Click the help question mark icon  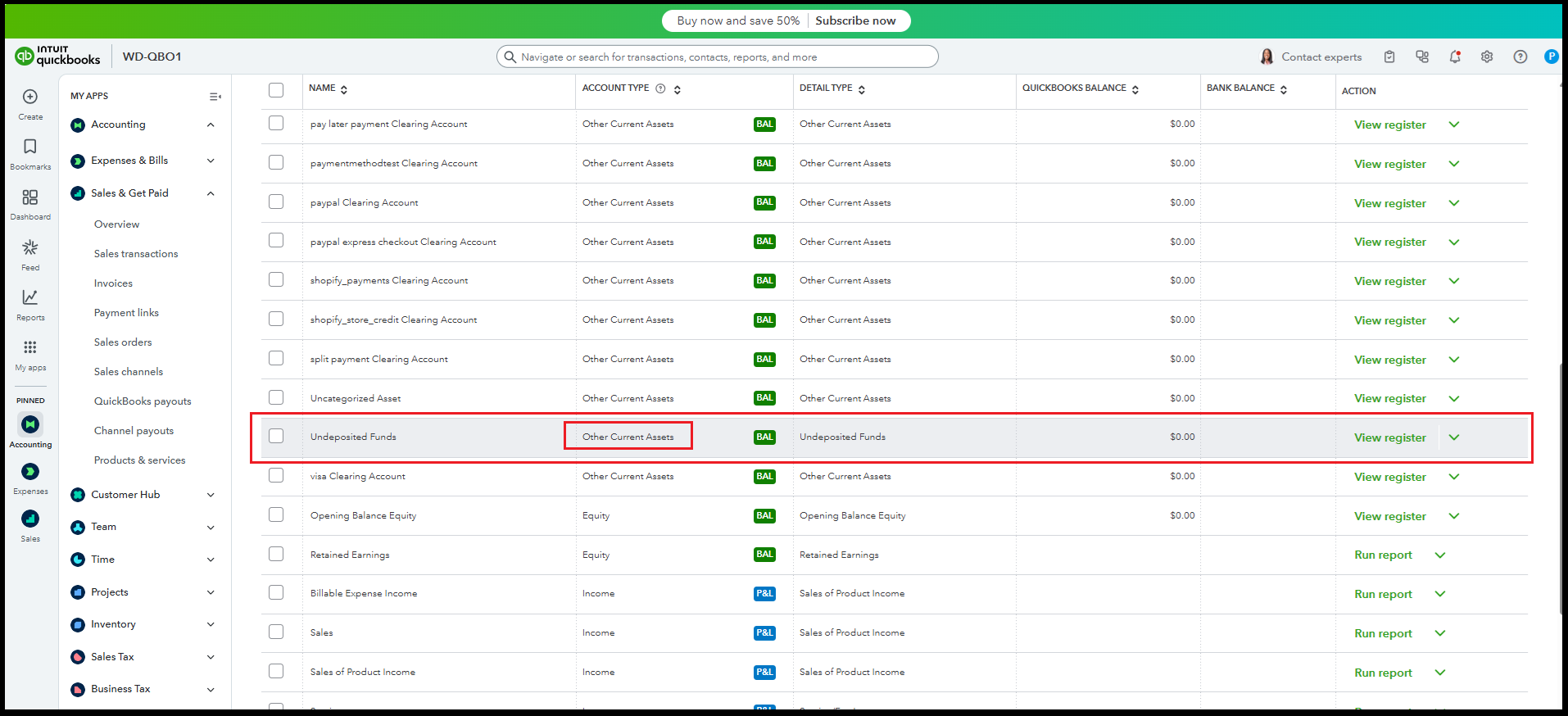point(1520,57)
